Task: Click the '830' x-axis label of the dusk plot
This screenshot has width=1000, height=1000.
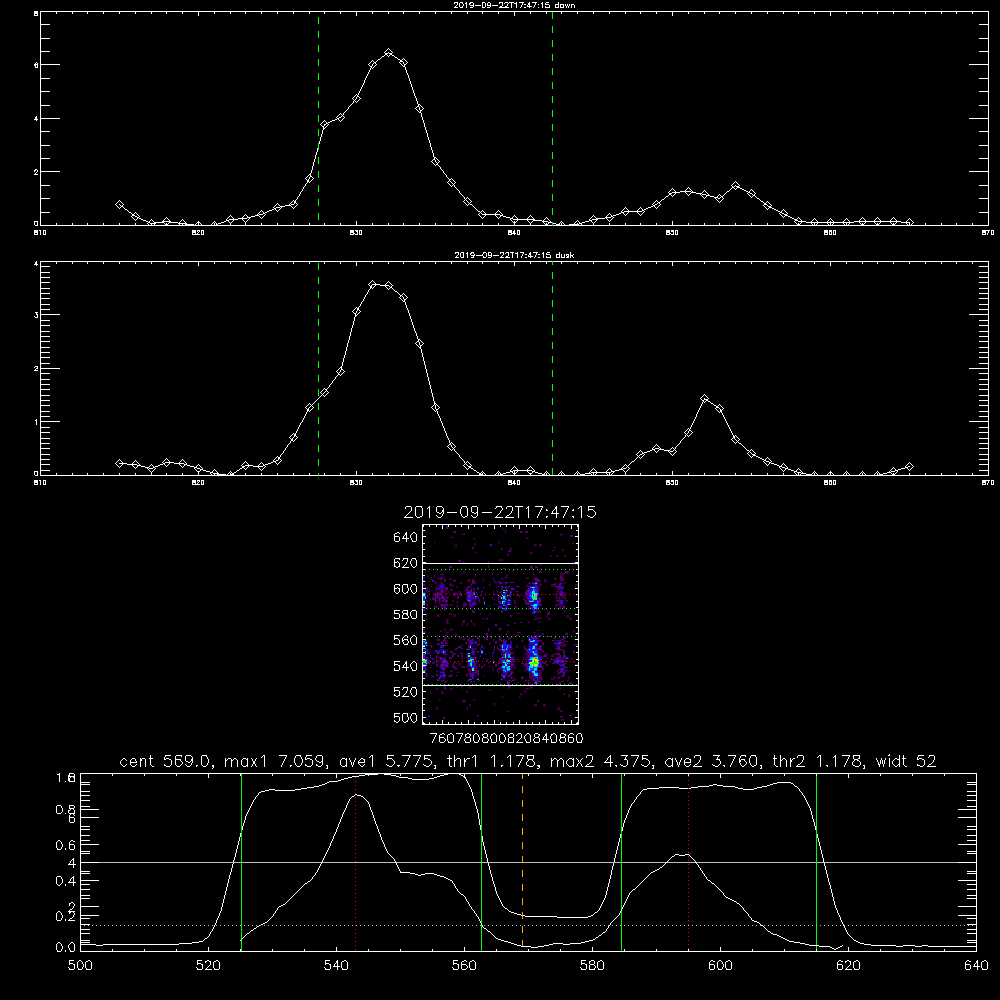Action: tap(356, 483)
